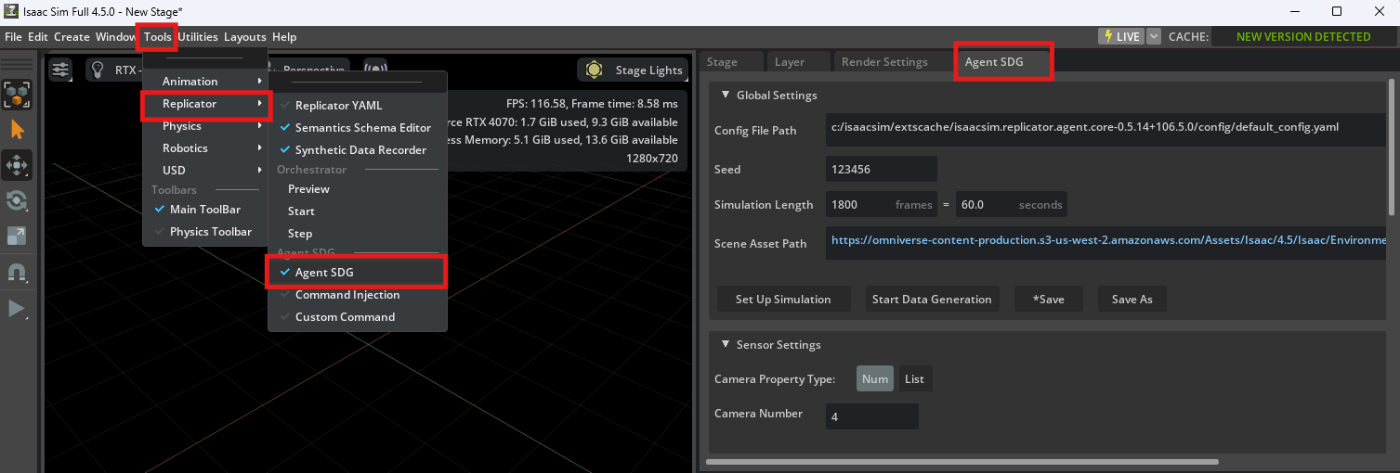Click the Simulation Length seconds field
The image size is (1400, 473).
pos(1011,204)
